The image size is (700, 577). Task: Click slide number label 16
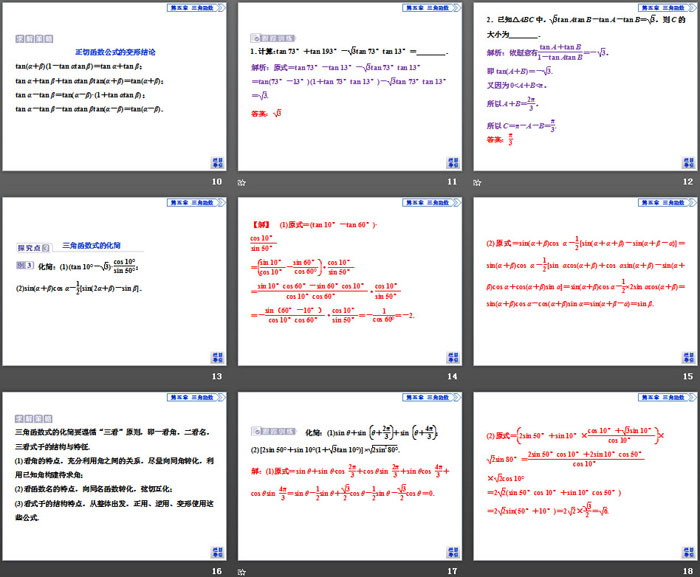[x=217, y=571]
